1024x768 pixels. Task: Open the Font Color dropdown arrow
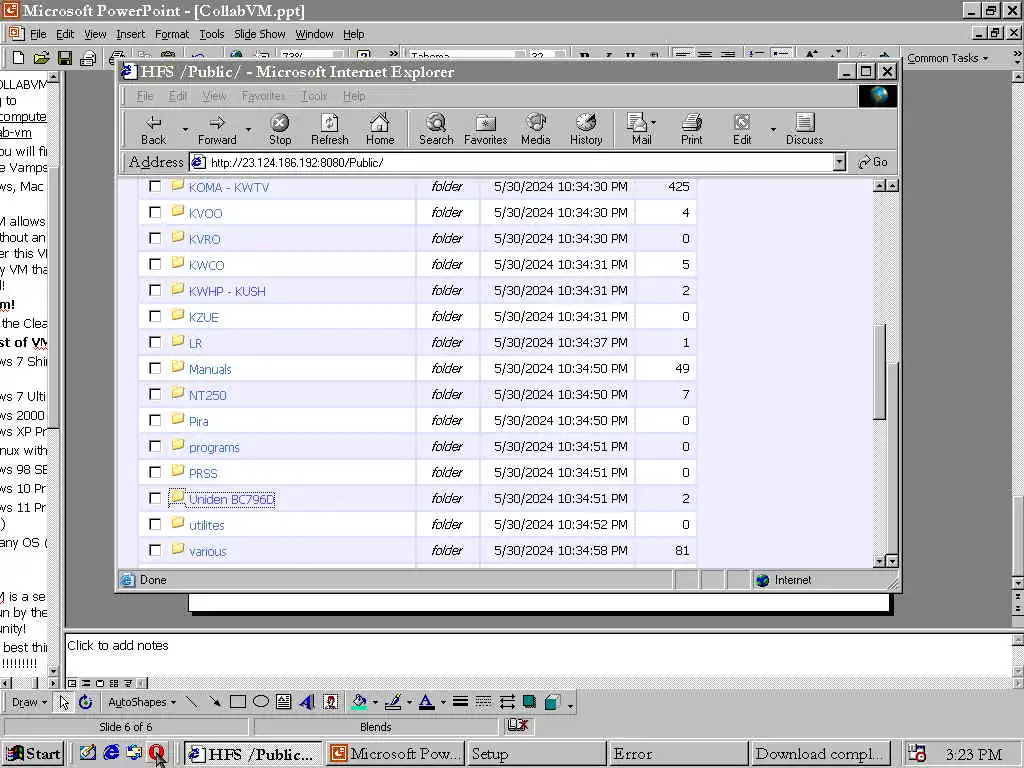(x=443, y=703)
